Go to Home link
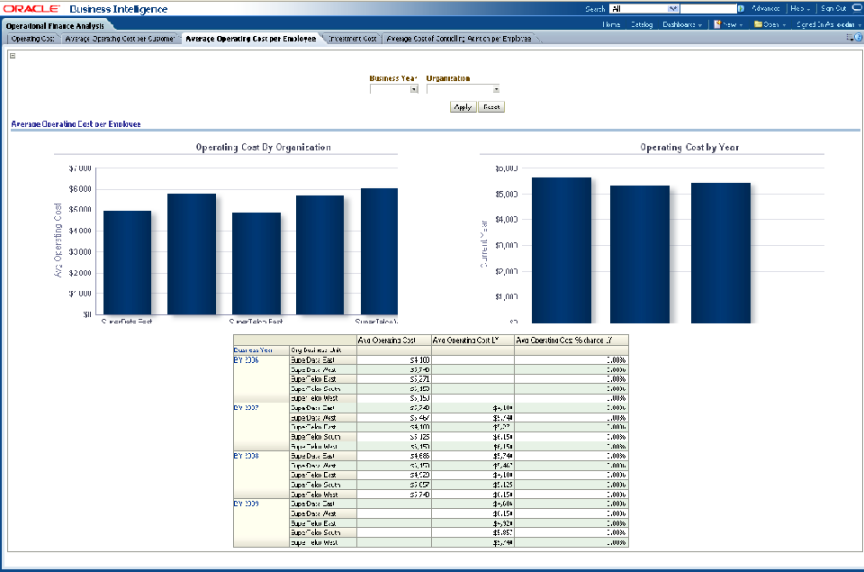The height and width of the screenshot is (572, 864). tap(611, 24)
